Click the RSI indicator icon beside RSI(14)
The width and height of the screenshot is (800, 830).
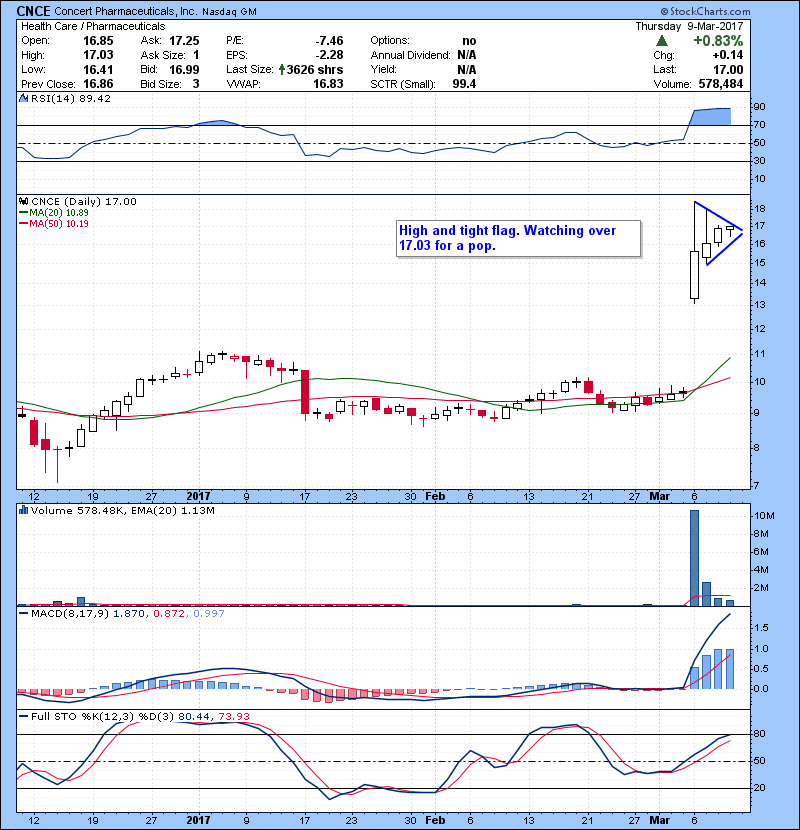pos(23,98)
